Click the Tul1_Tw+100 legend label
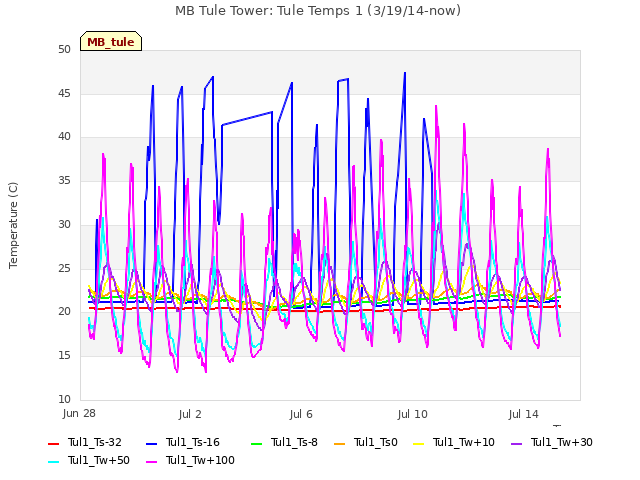Image resolution: width=640 pixels, height=480 pixels. pyautogui.click(x=200, y=460)
